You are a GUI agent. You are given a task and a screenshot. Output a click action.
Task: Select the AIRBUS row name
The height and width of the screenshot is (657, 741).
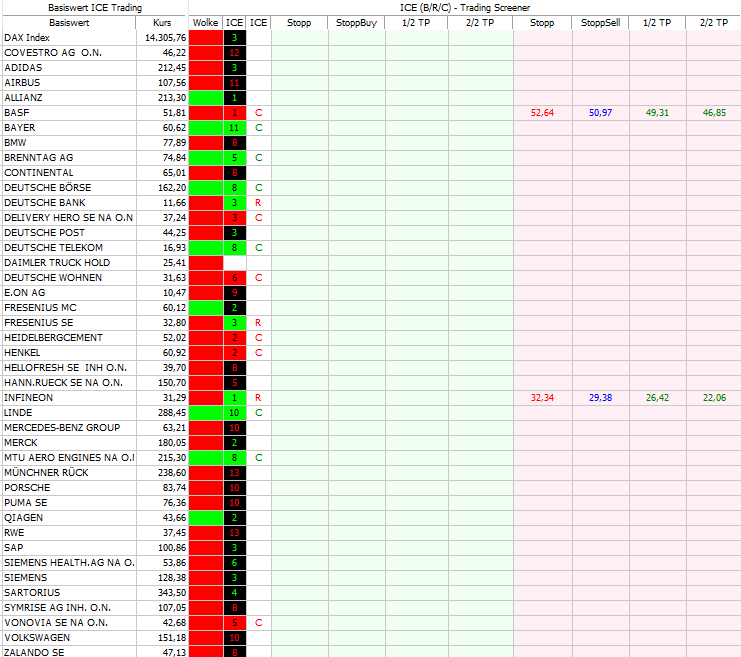22,83
